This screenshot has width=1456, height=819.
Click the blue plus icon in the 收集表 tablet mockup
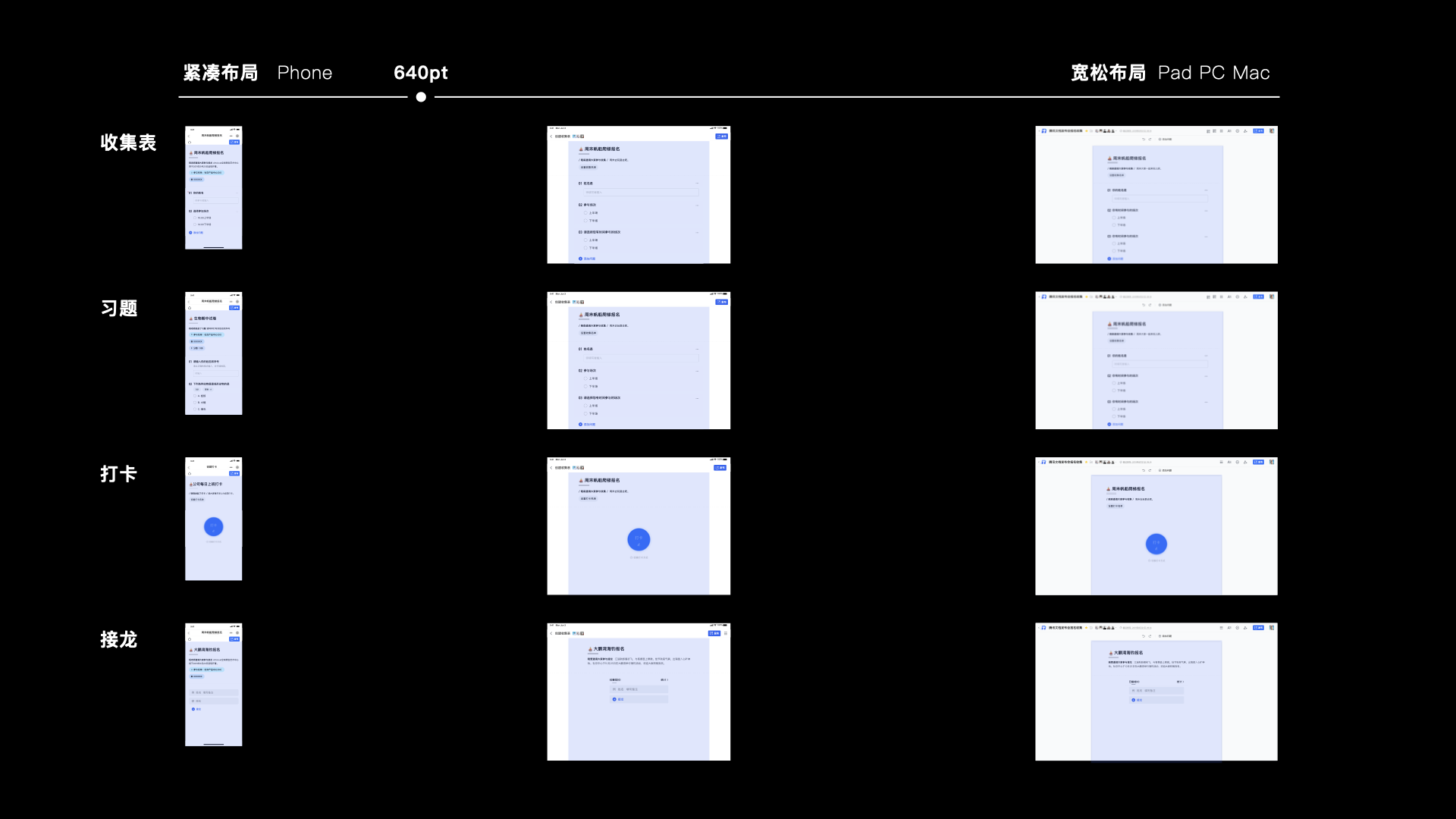coord(581,259)
